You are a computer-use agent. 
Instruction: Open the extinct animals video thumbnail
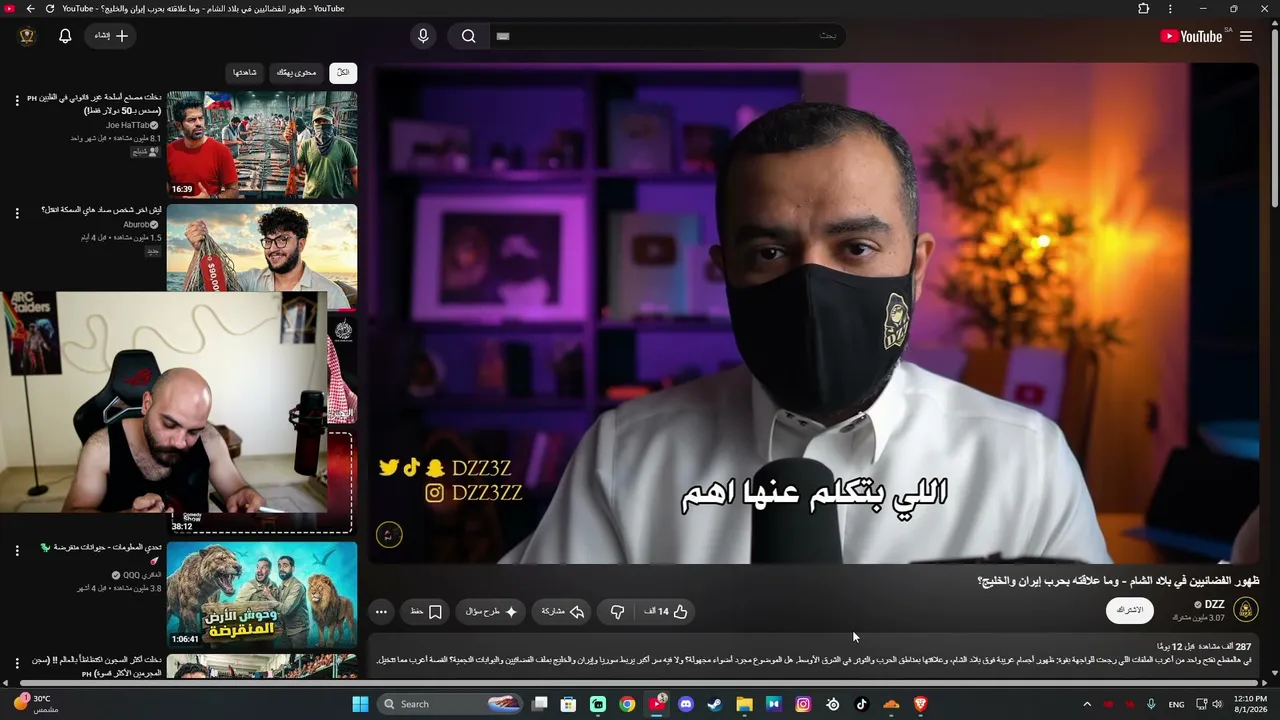[x=262, y=595]
